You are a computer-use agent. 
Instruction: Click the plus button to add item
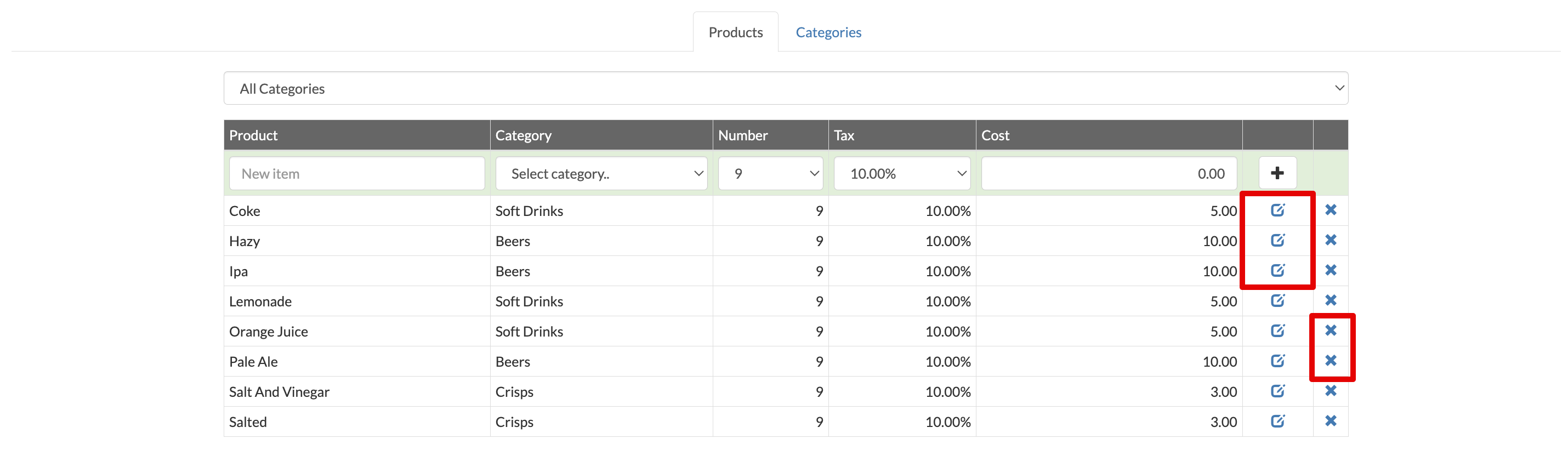coord(1277,174)
